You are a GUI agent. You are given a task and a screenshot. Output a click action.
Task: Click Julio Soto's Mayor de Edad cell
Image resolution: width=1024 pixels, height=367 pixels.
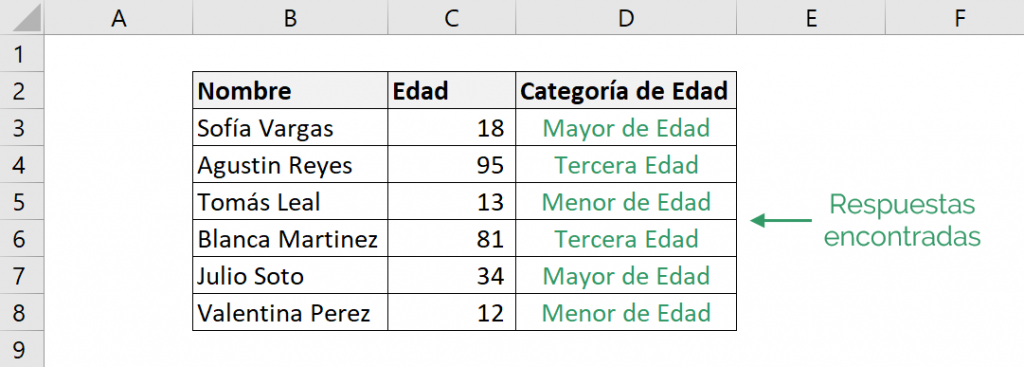(x=626, y=275)
